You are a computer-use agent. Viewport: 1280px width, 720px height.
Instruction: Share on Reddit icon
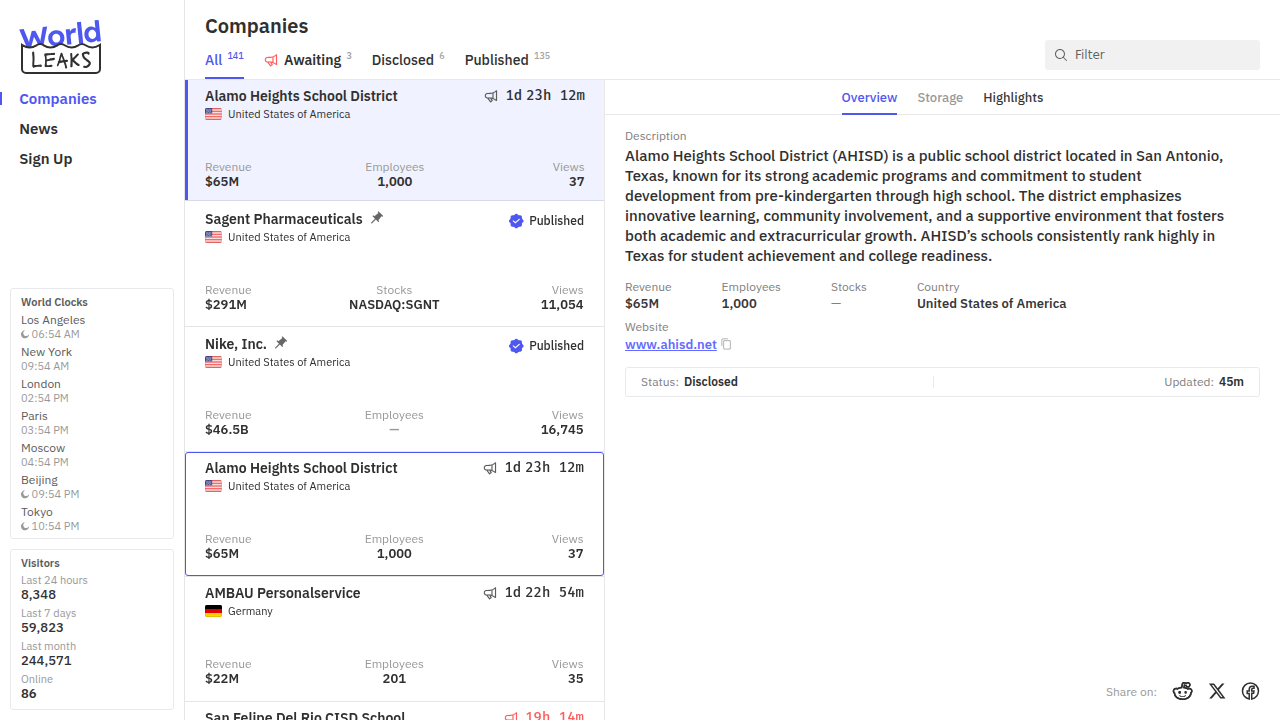coord(1183,691)
